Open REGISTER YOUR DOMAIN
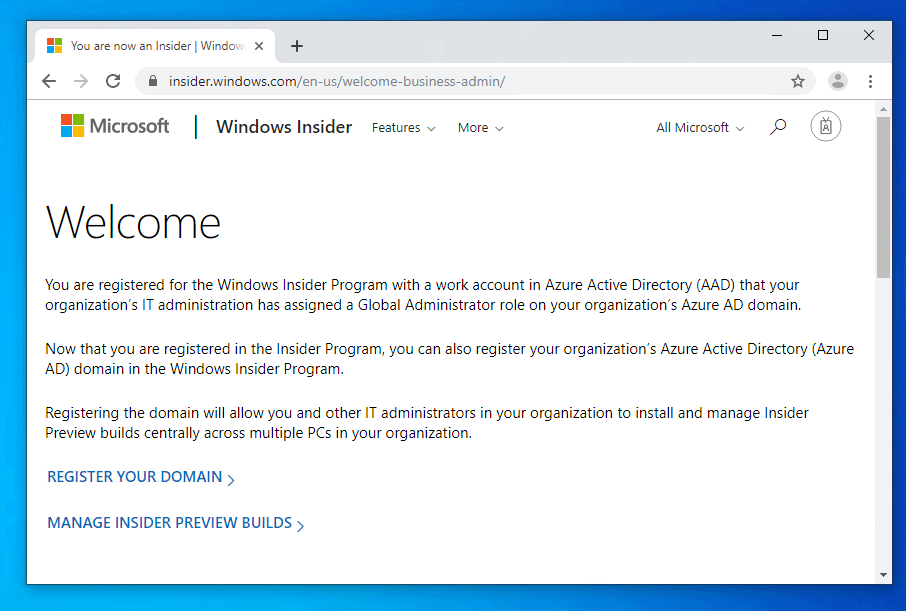Image resolution: width=906 pixels, height=611 pixels. pyautogui.click(x=135, y=478)
